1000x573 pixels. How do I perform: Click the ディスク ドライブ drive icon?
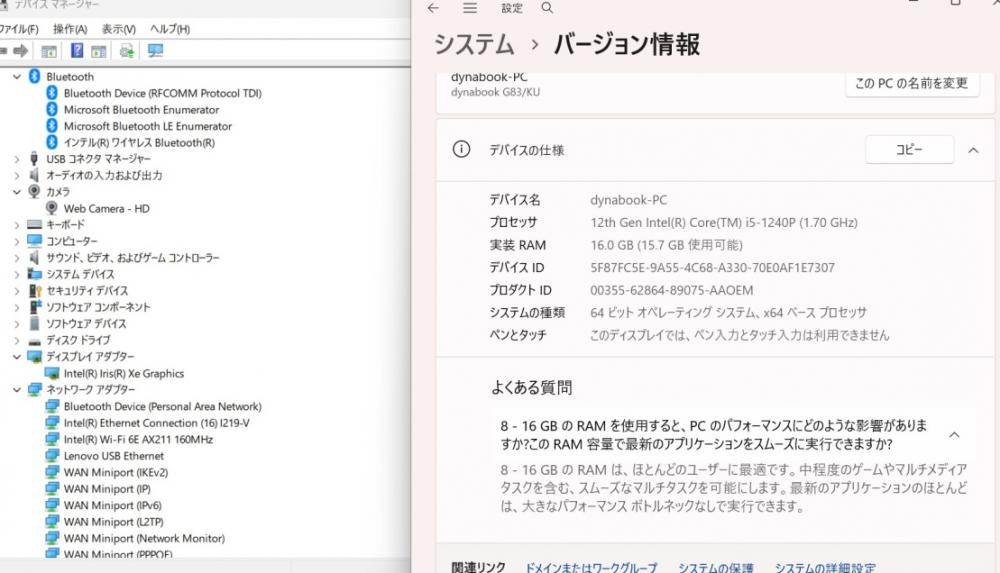(x=34, y=341)
